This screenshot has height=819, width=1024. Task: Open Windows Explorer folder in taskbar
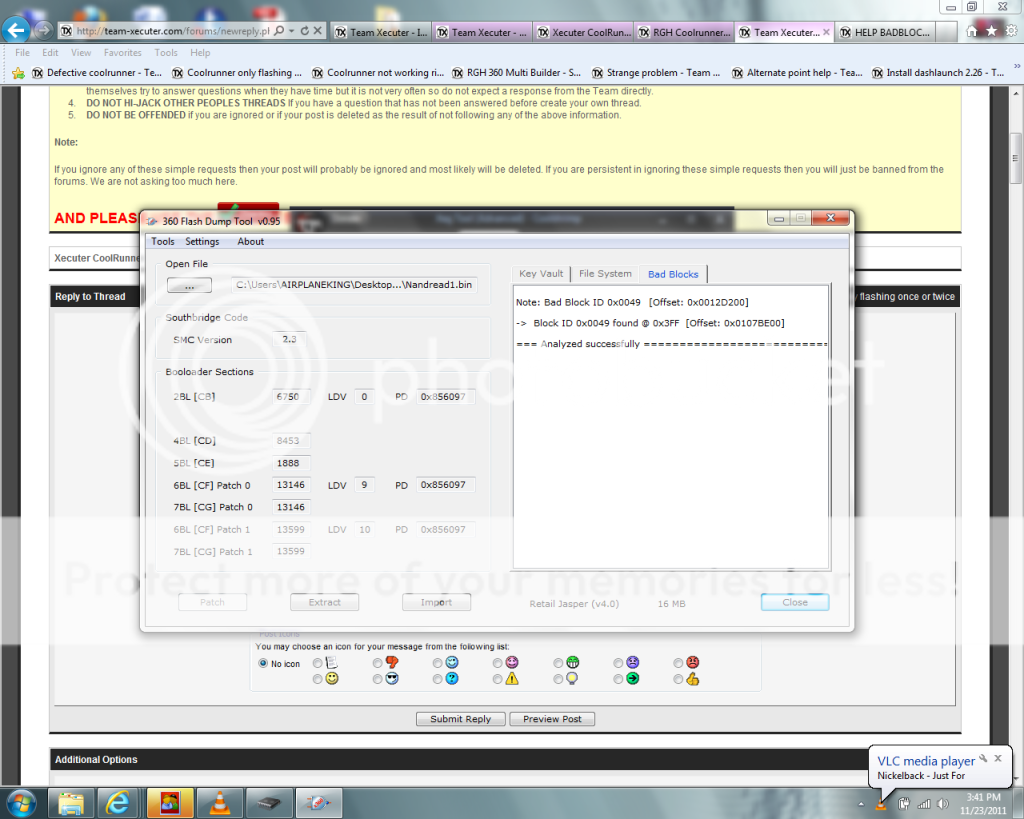click(70, 802)
